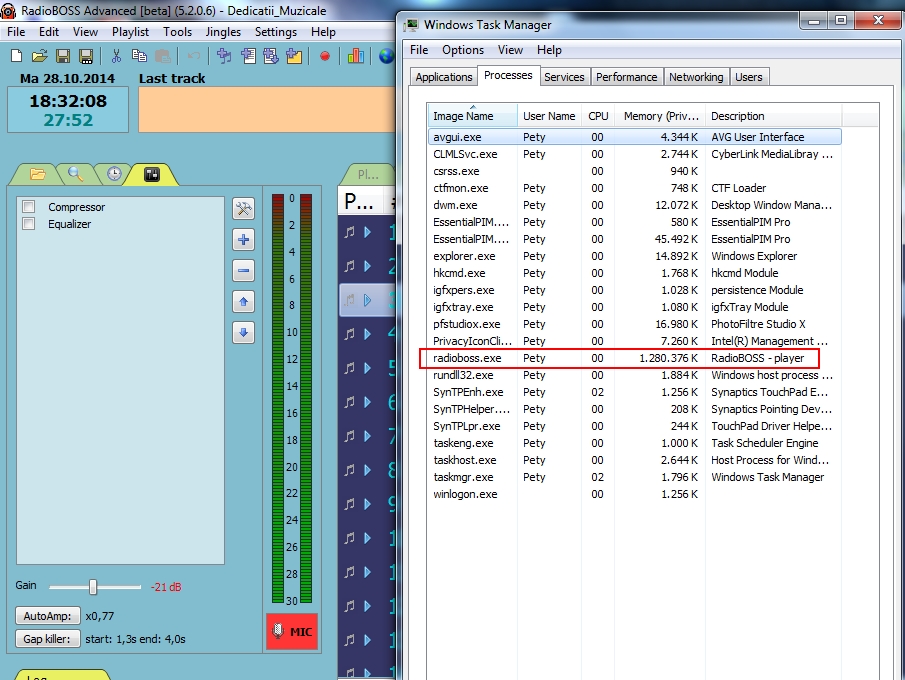
Task: Click the greyed-out Paste clipboard icon
Action: [163, 56]
